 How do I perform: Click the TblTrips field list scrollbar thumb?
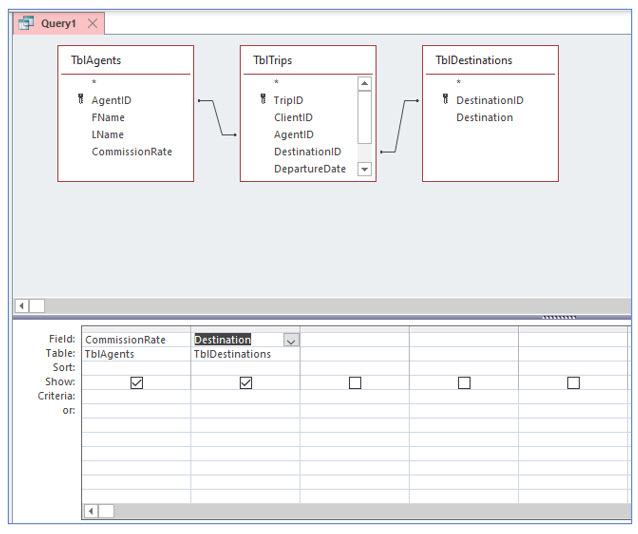tap(365, 117)
